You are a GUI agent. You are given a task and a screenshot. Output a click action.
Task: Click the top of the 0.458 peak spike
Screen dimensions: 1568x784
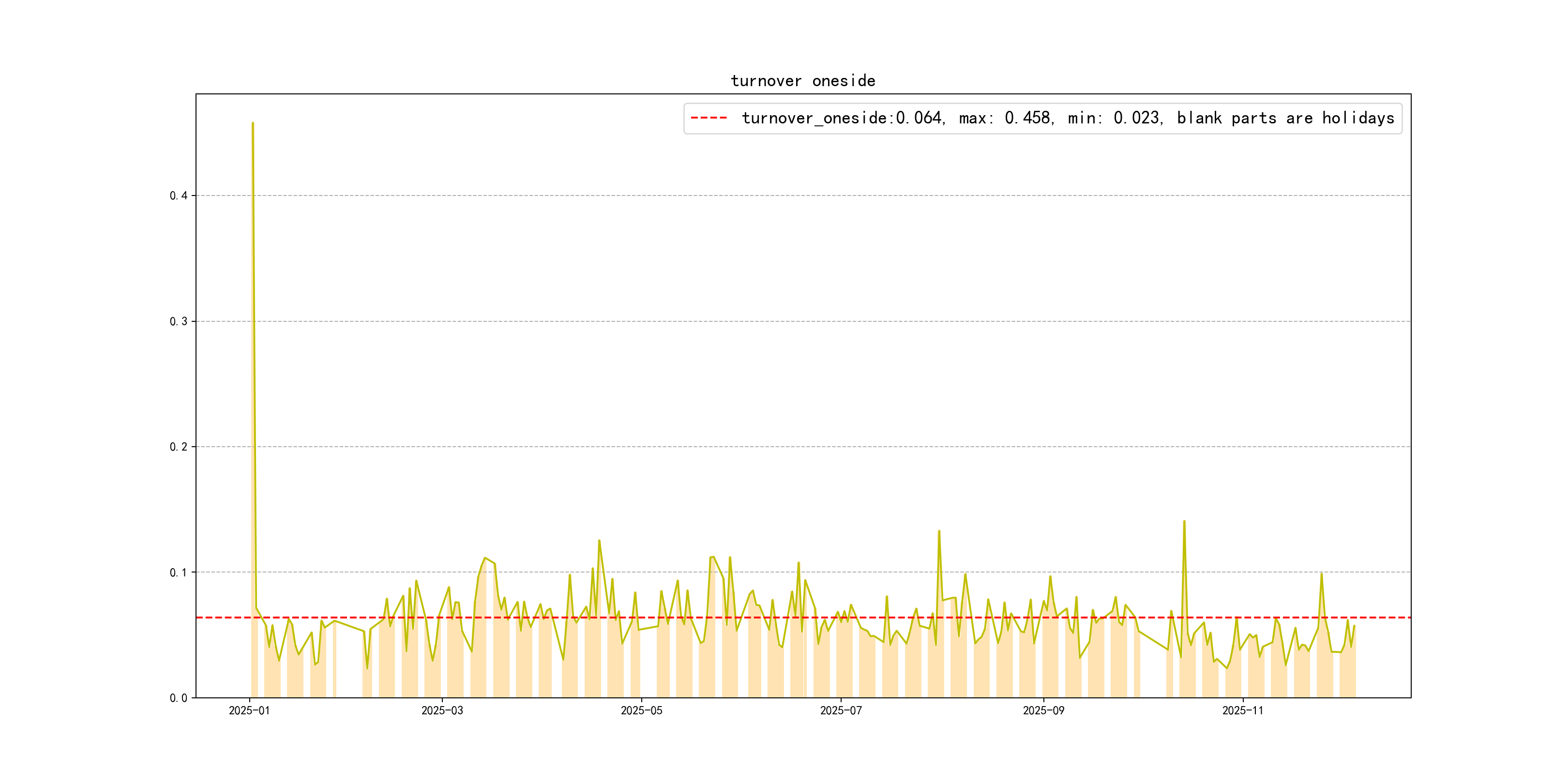tap(253, 123)
